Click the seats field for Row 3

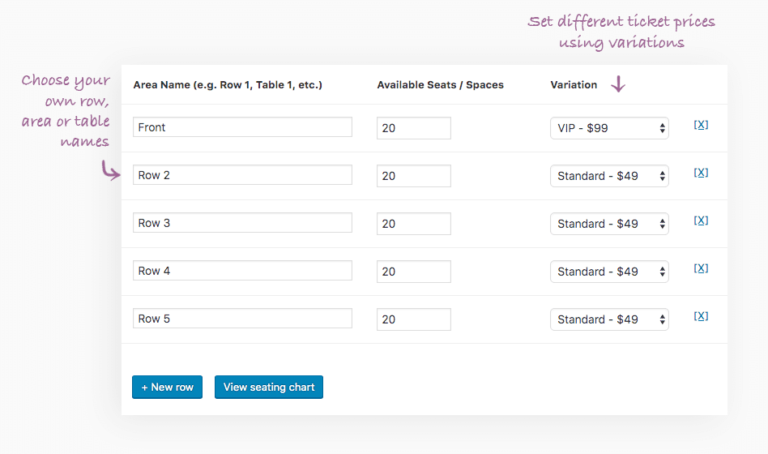point(413,224)
